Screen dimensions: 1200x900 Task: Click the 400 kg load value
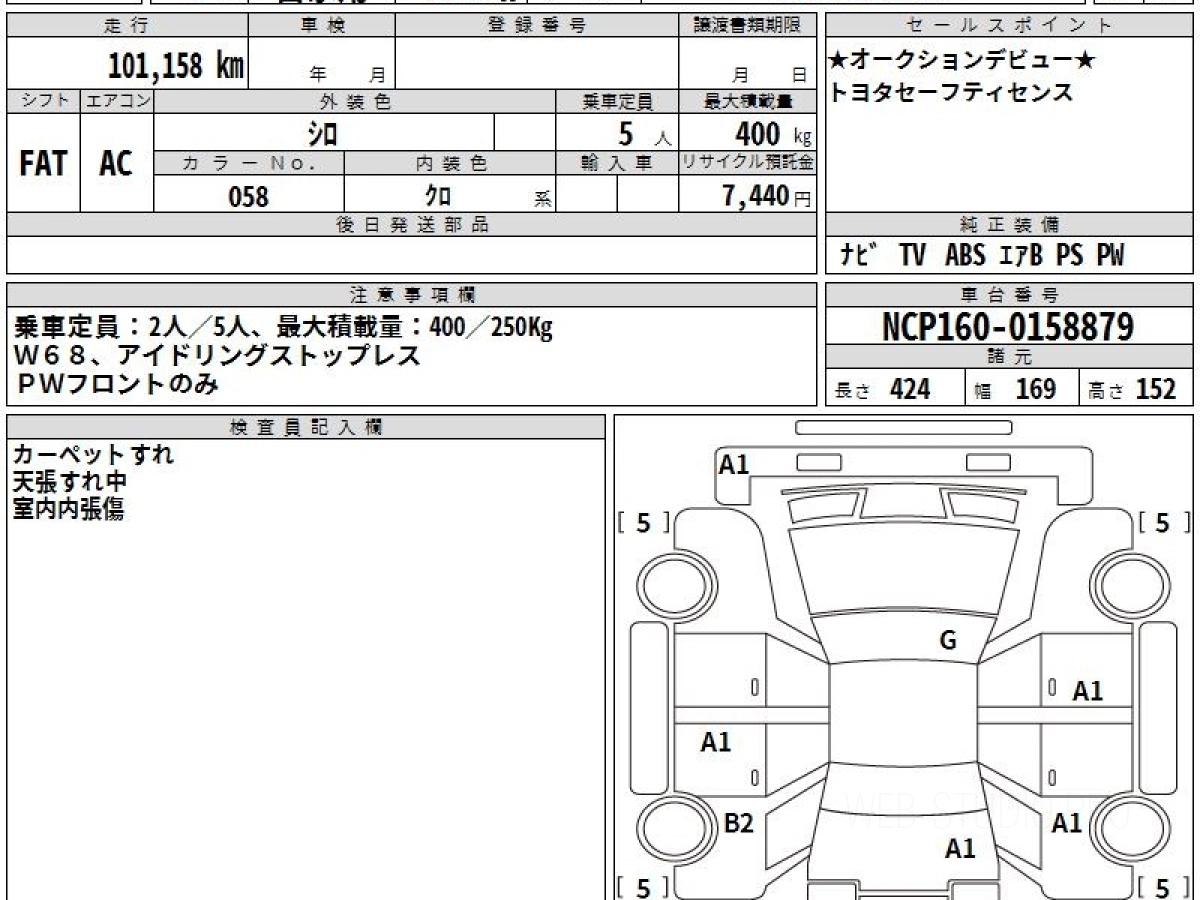(x=773, y=133)
